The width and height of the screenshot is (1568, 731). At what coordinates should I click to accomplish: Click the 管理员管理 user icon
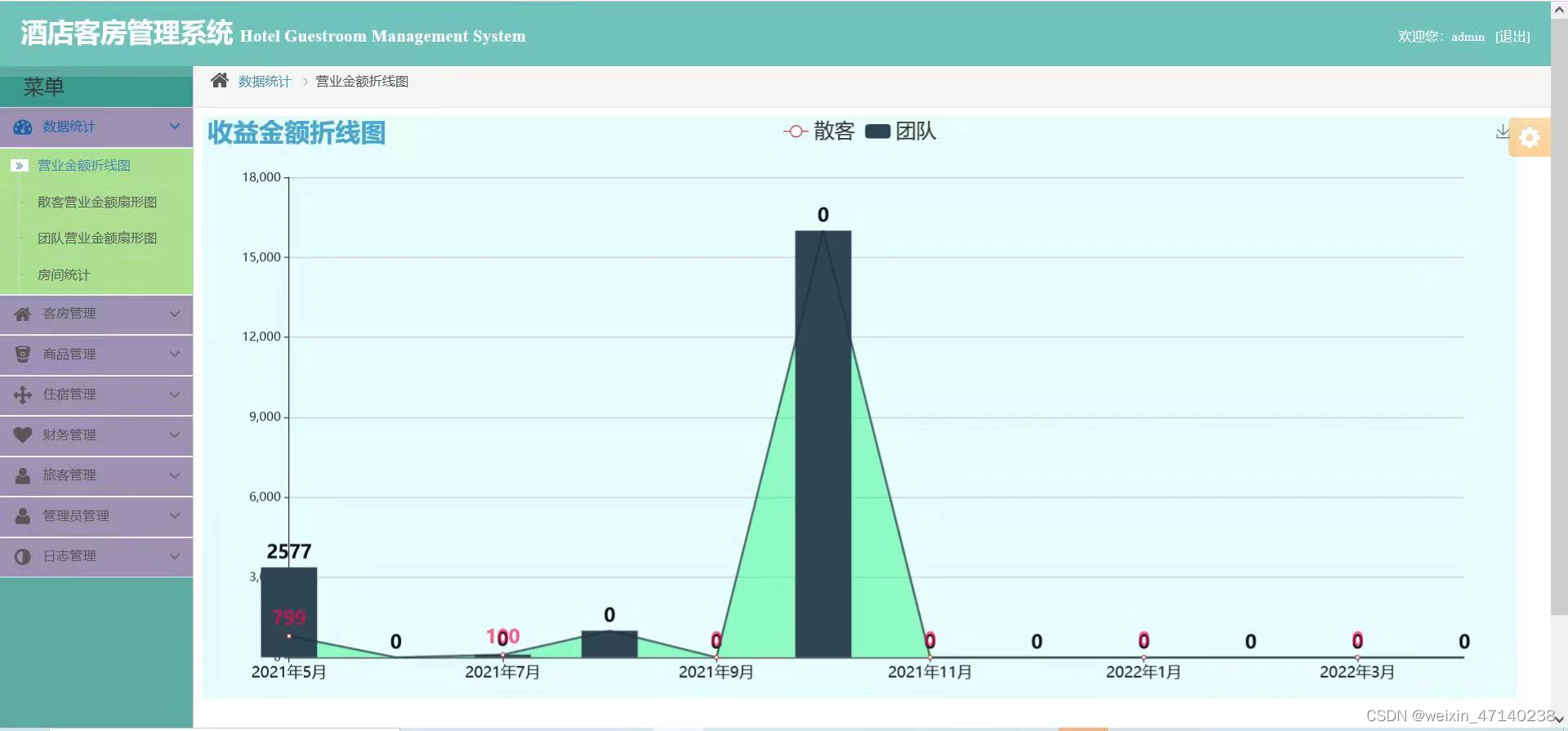click(23, 516)
